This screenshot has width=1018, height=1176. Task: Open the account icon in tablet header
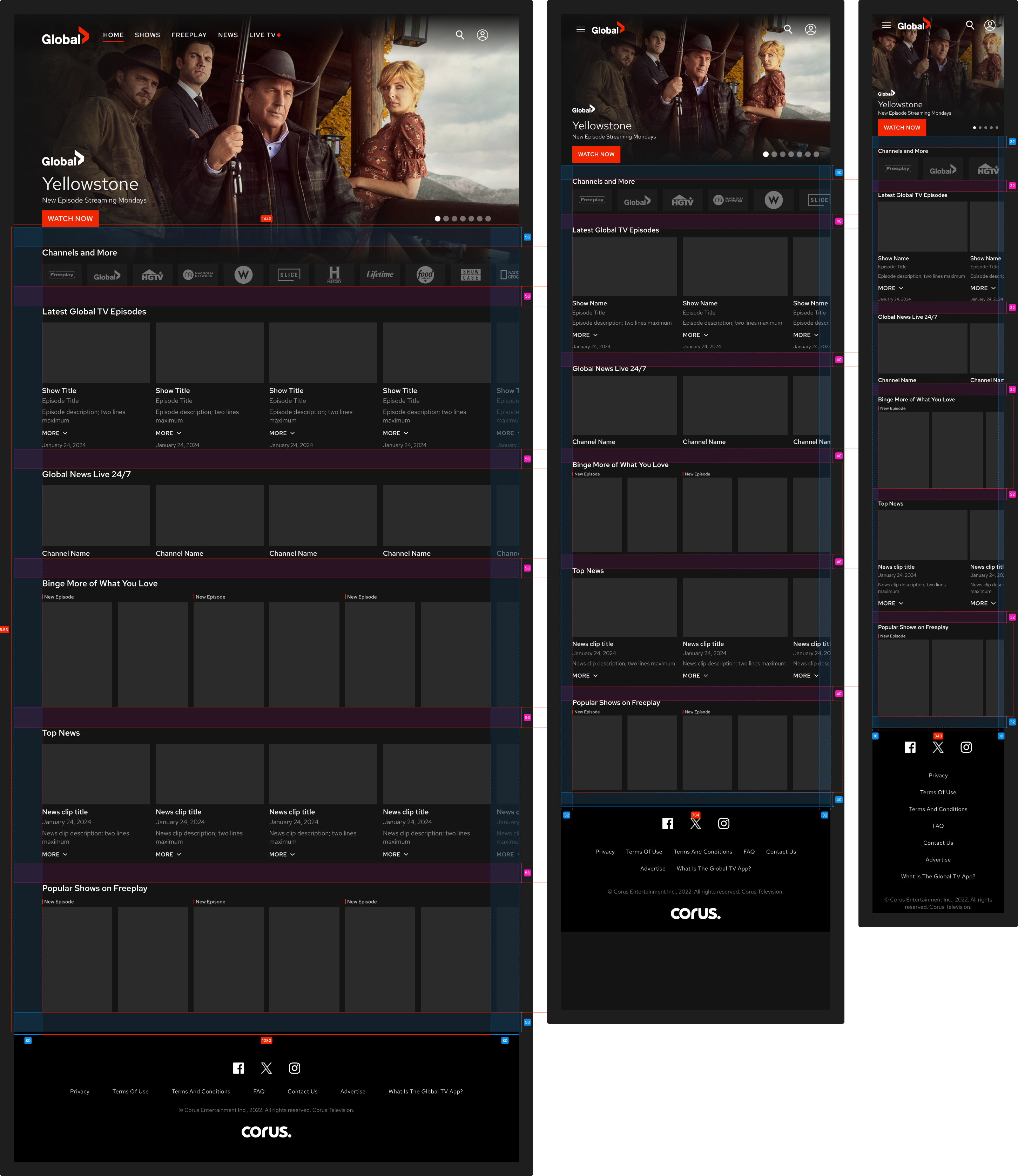point(811,29)
